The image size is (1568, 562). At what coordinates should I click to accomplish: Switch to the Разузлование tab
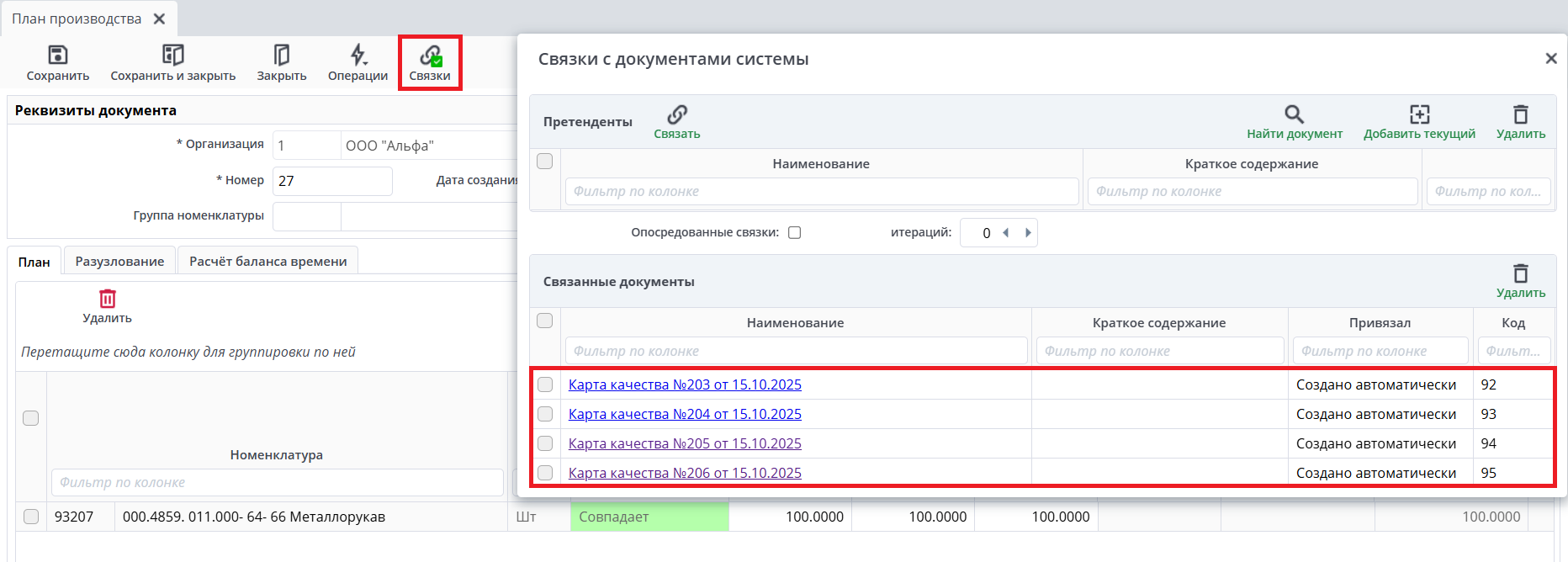[119, 262]
